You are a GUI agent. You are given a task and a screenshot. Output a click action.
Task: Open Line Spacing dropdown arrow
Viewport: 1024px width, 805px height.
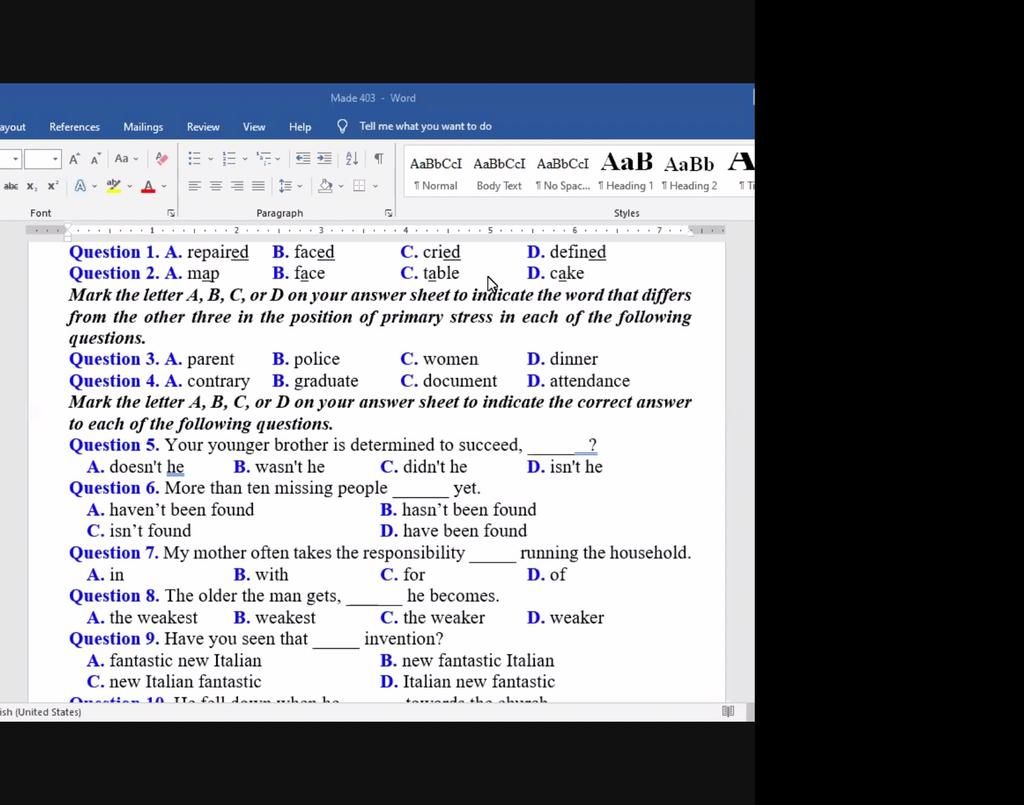click(x=300, y=186)
